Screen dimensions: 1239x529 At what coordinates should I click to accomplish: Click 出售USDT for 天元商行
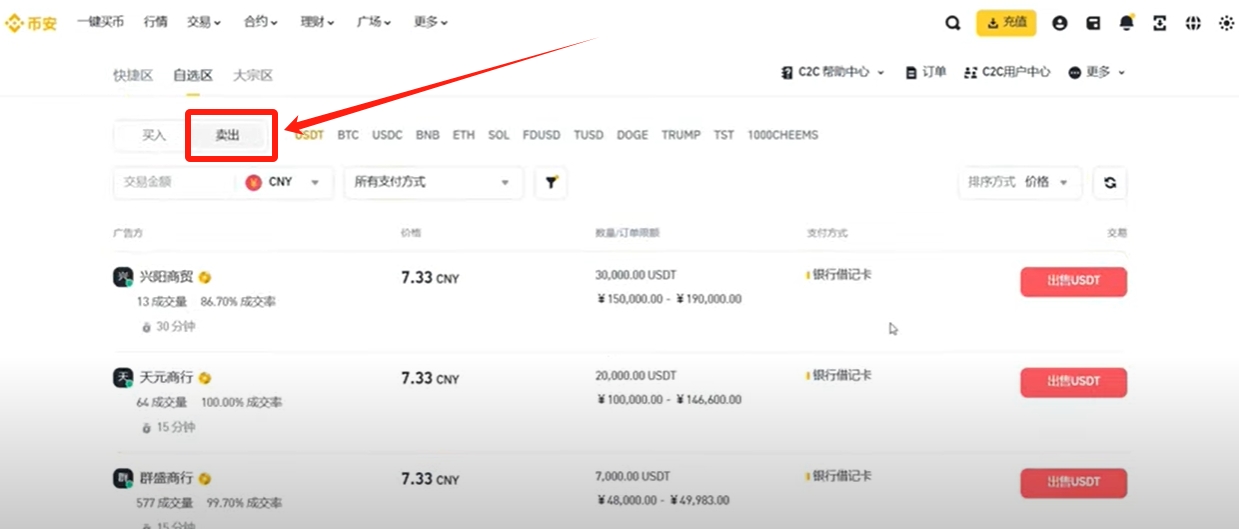click(x=1073, y=382)
